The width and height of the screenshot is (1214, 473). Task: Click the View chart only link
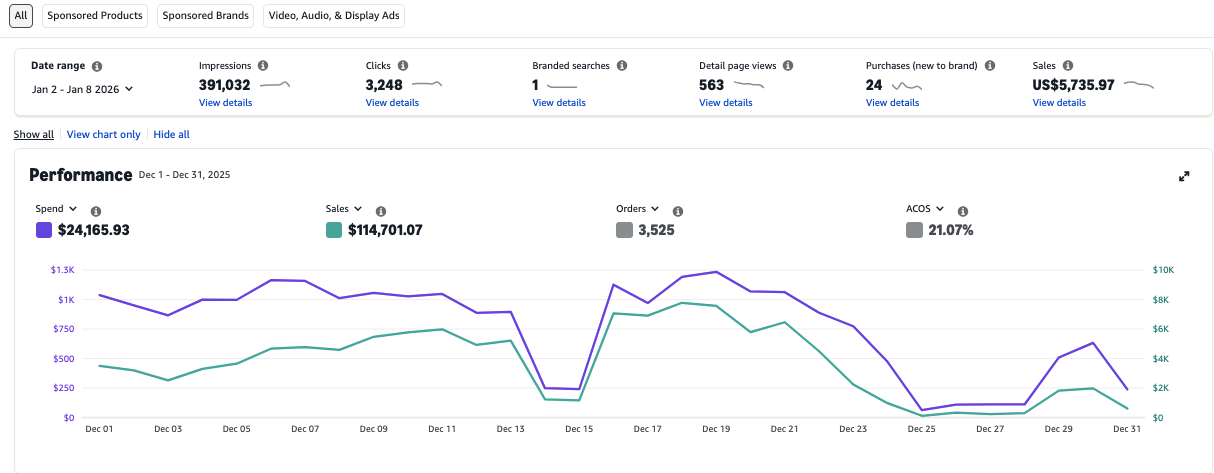point(103,134)
